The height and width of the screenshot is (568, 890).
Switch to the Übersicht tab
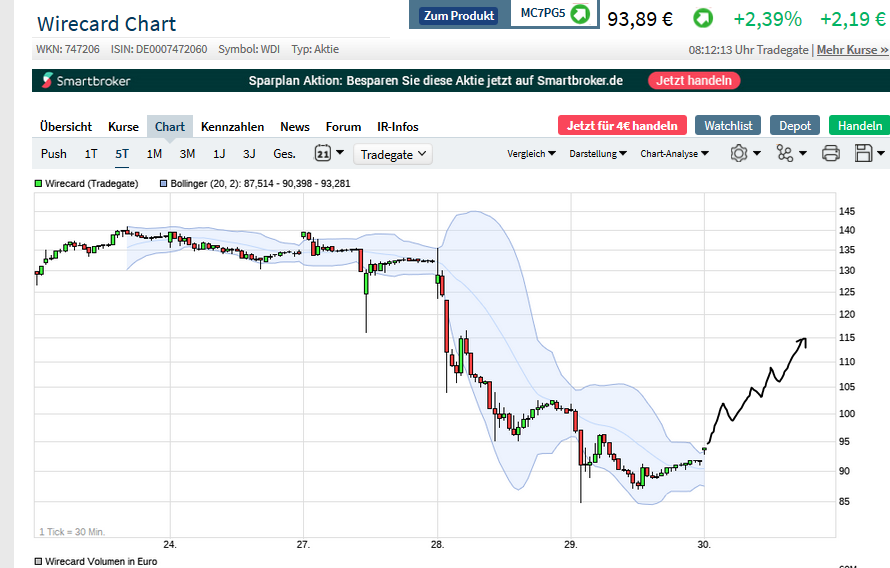66,127
